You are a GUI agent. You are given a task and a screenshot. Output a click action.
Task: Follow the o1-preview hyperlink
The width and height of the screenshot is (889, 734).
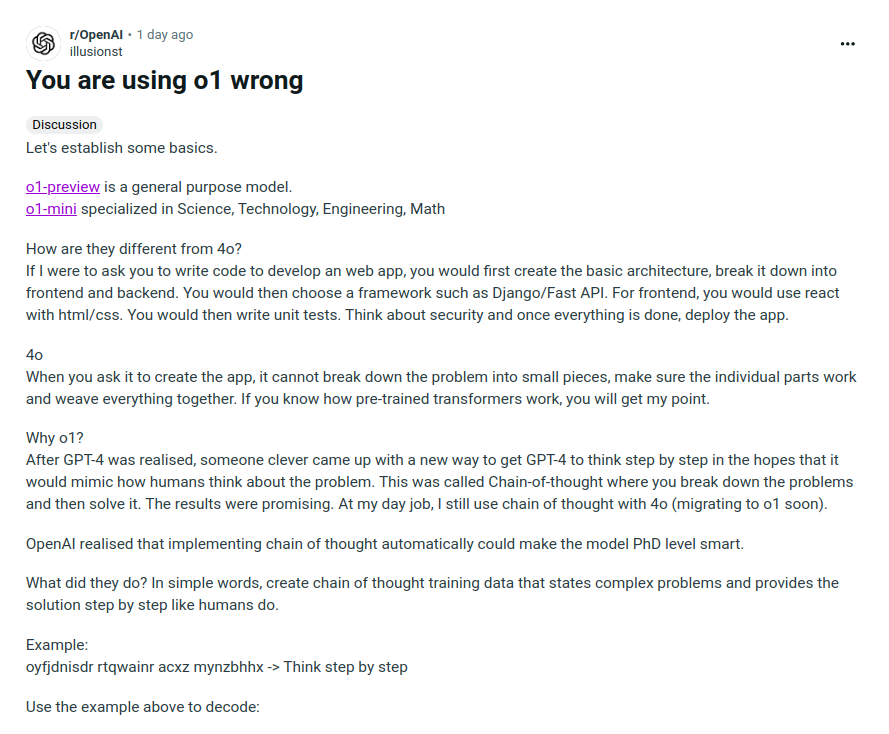[63, 187]
